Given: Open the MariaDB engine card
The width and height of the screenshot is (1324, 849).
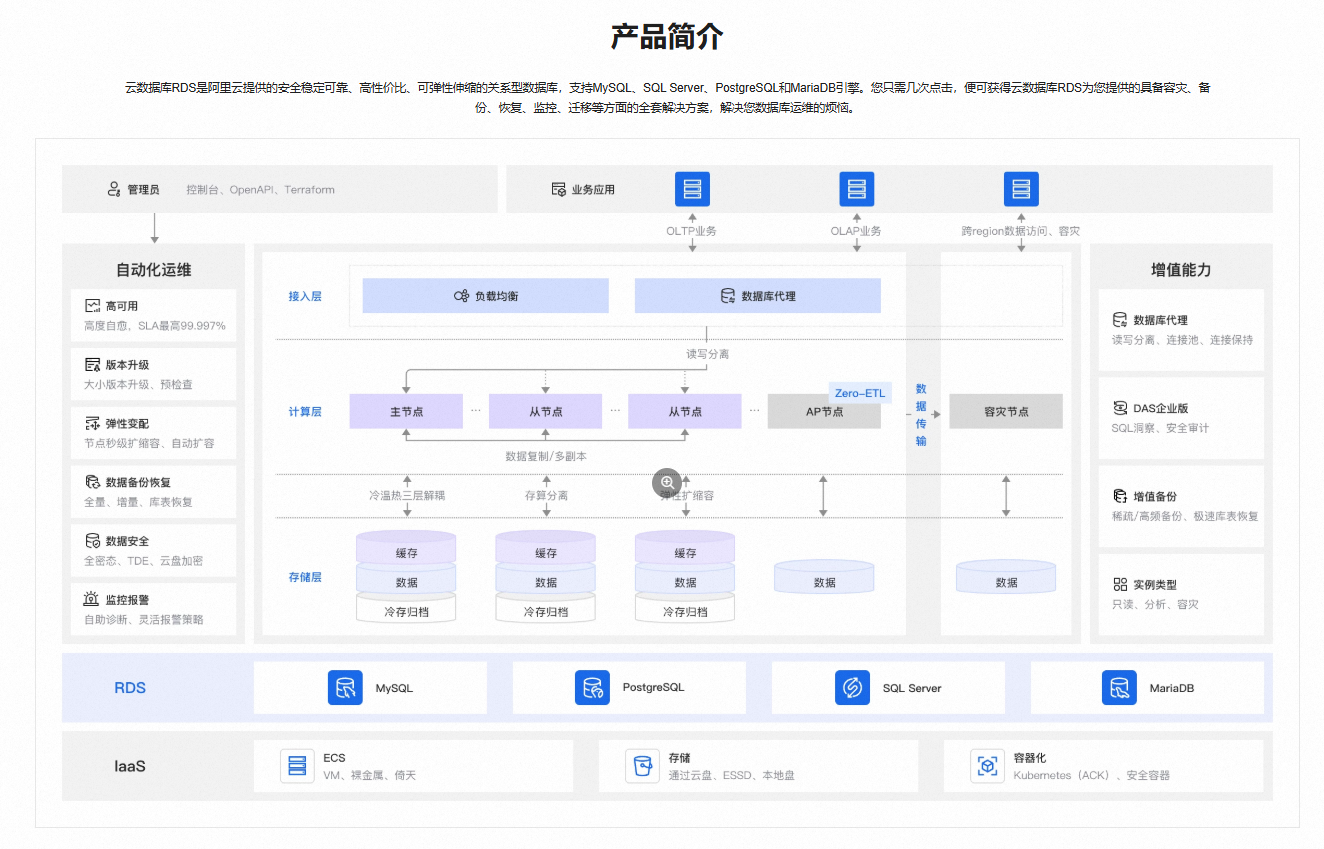Looking at the screenshot, I should (x=1147, y=688).
